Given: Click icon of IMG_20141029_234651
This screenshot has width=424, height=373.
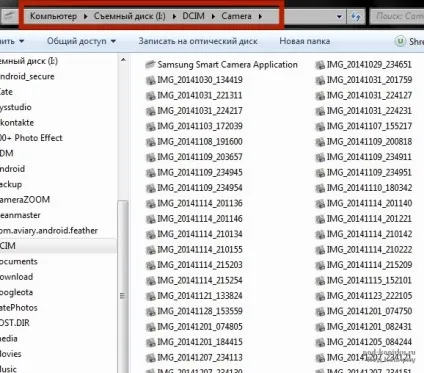Looking at the screenshot, I should [x=320, y=65].
